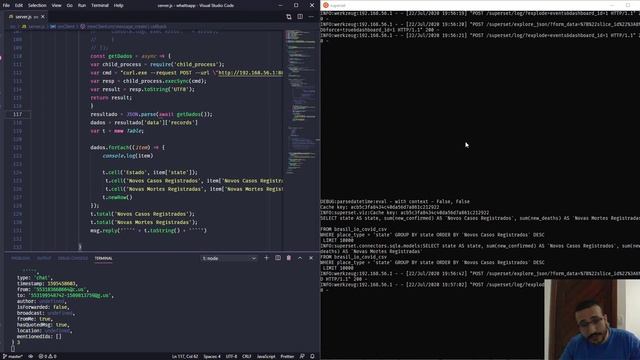Image resolution: width=640 pixels, height=360 pixels.
Task: Switch to the Debug Console panel tab
Action: coord(73,258)
